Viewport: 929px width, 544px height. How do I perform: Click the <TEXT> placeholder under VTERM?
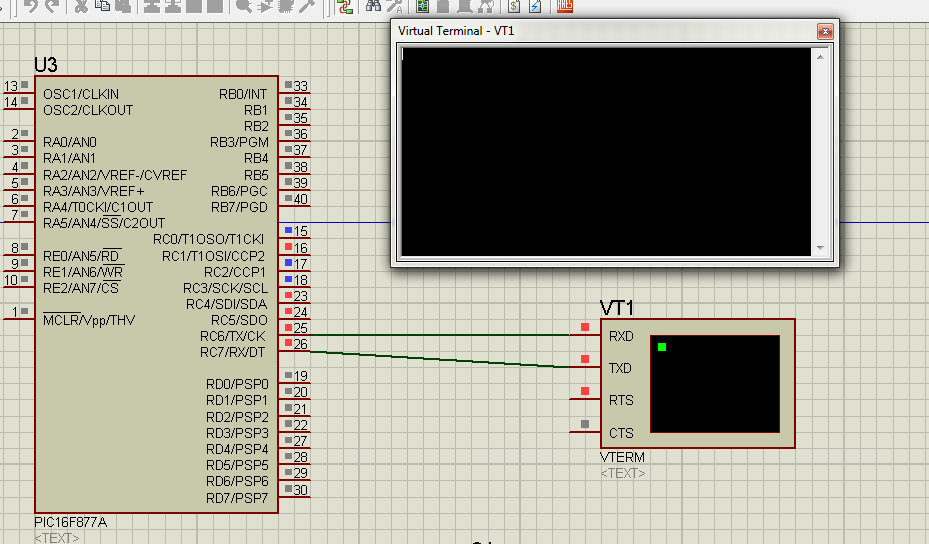point(622,473)
